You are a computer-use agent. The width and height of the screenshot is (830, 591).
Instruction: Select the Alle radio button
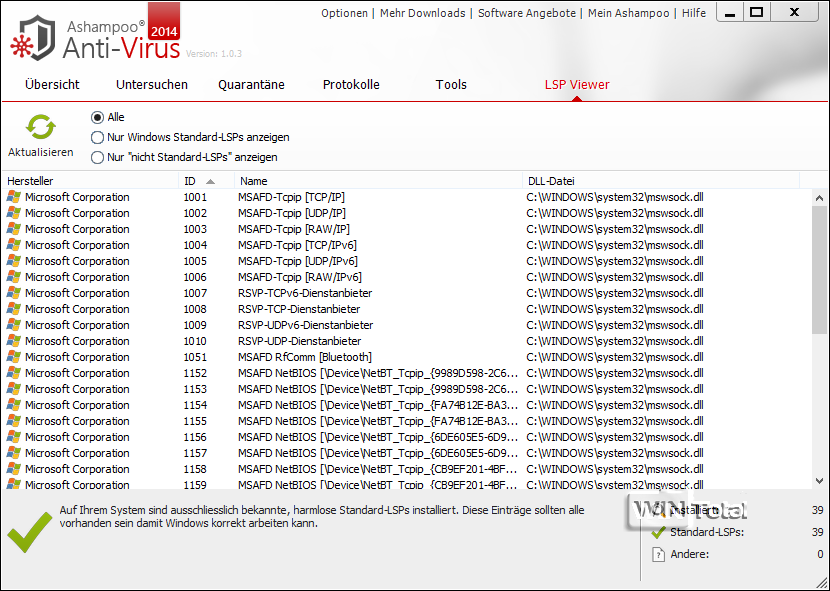pyautogui.click(x=97, y=118)
